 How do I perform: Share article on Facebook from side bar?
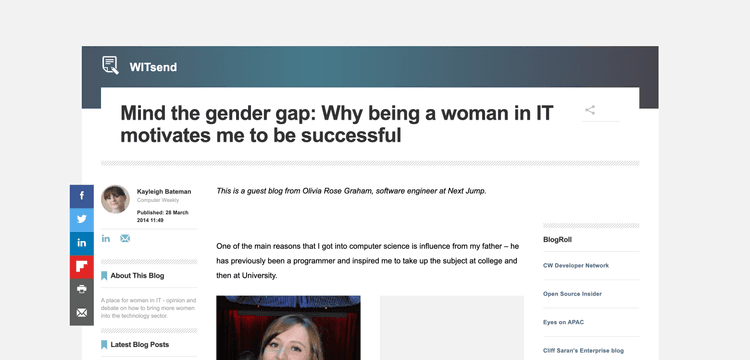pyautogui.click(x=82, y=196)
